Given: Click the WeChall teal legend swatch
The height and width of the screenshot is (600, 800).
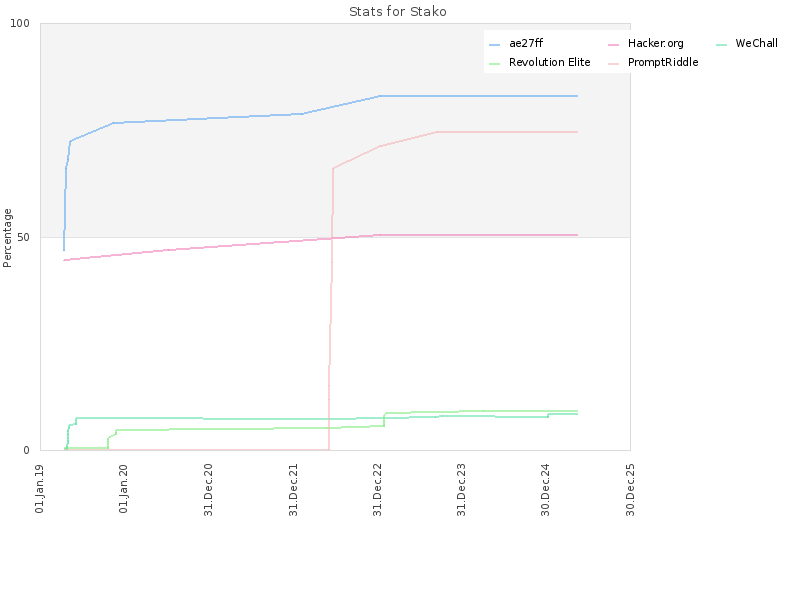Looking at the screenshot, I should pos(721,45).
